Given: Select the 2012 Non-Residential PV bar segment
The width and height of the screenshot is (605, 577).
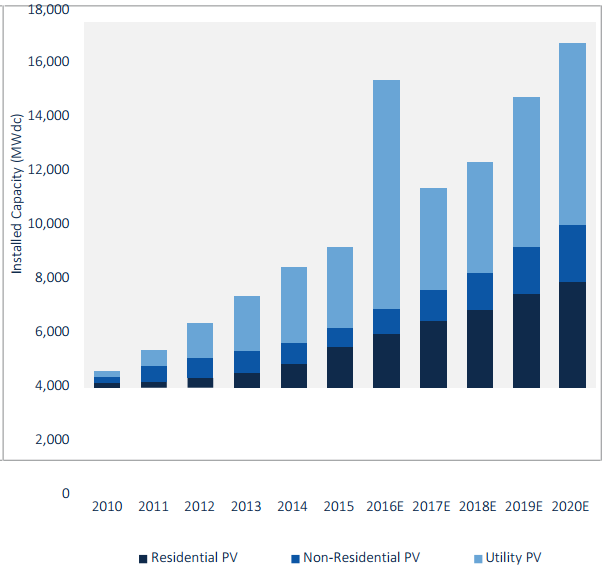Looking at the screenshot, I should [200, 368].
